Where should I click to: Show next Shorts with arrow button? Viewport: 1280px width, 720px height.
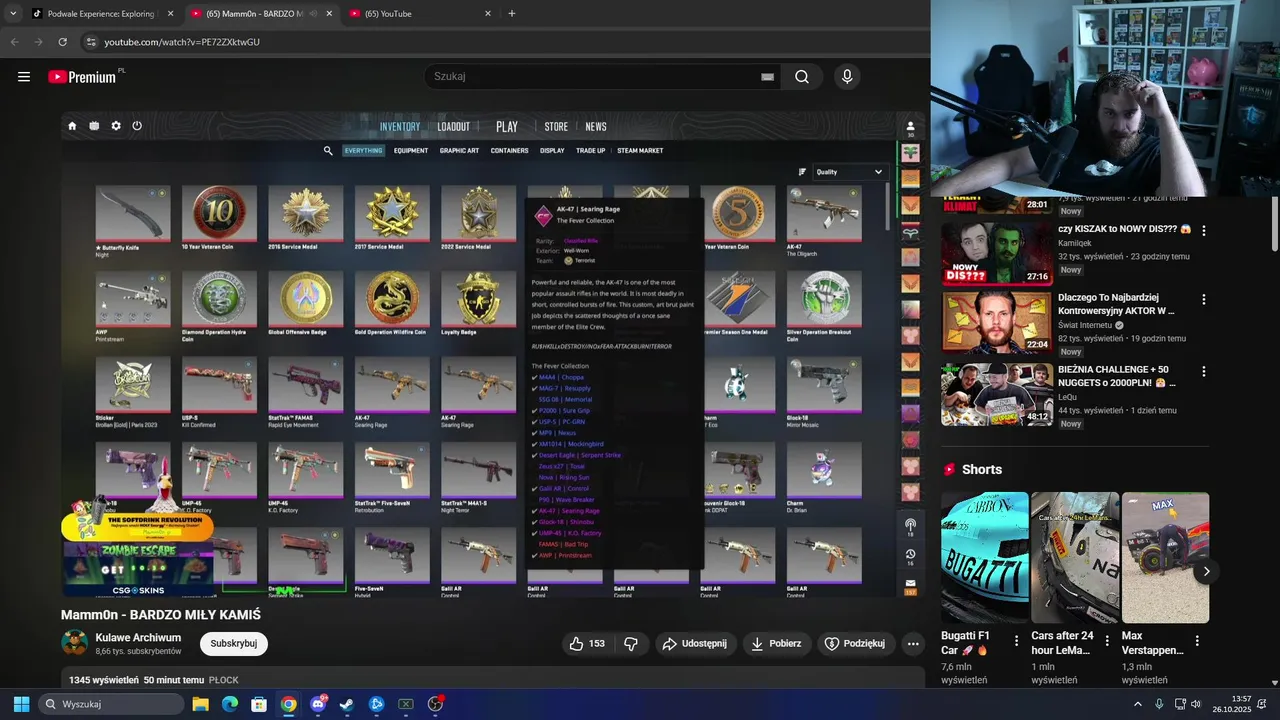pos(1207,571)
